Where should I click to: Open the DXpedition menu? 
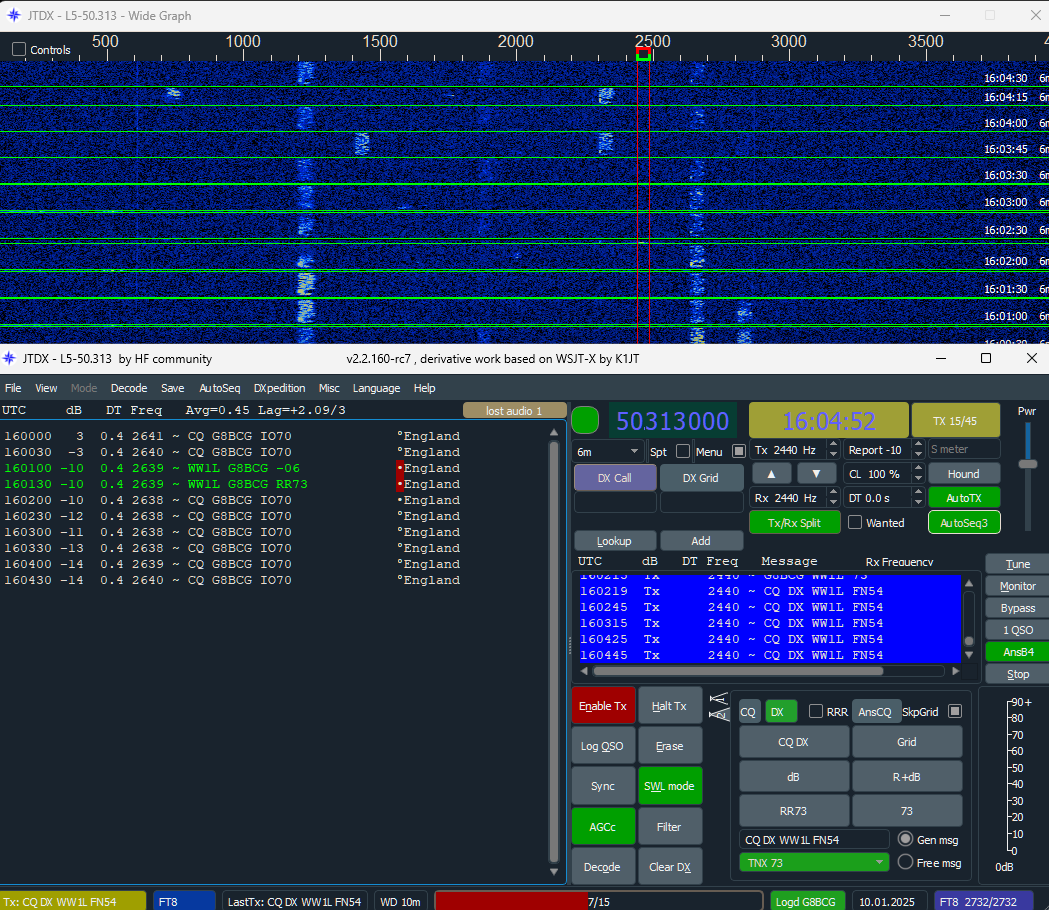(279, 388)
